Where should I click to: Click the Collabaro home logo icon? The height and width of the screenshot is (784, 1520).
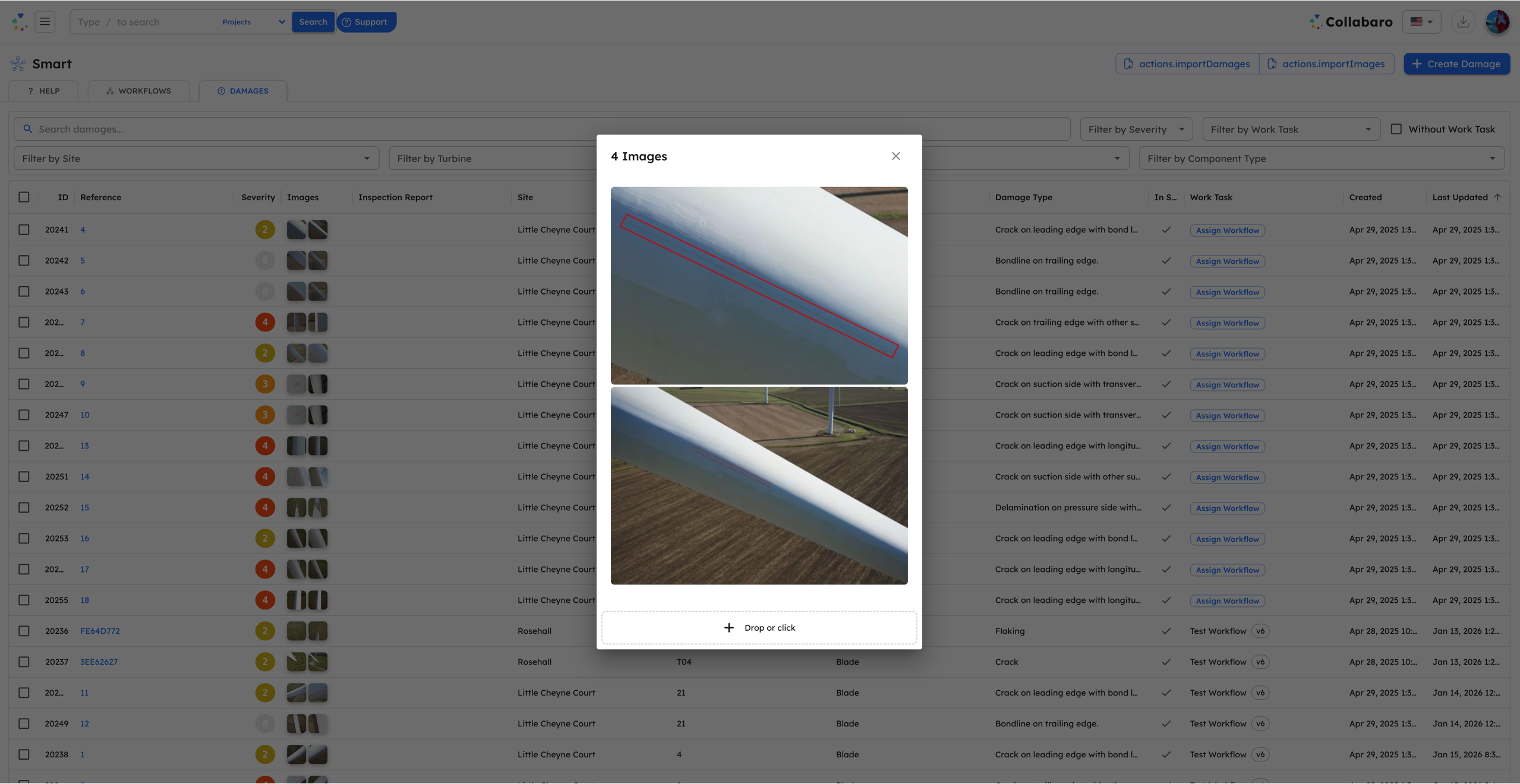pyautogui.click(x=19, y=22)
